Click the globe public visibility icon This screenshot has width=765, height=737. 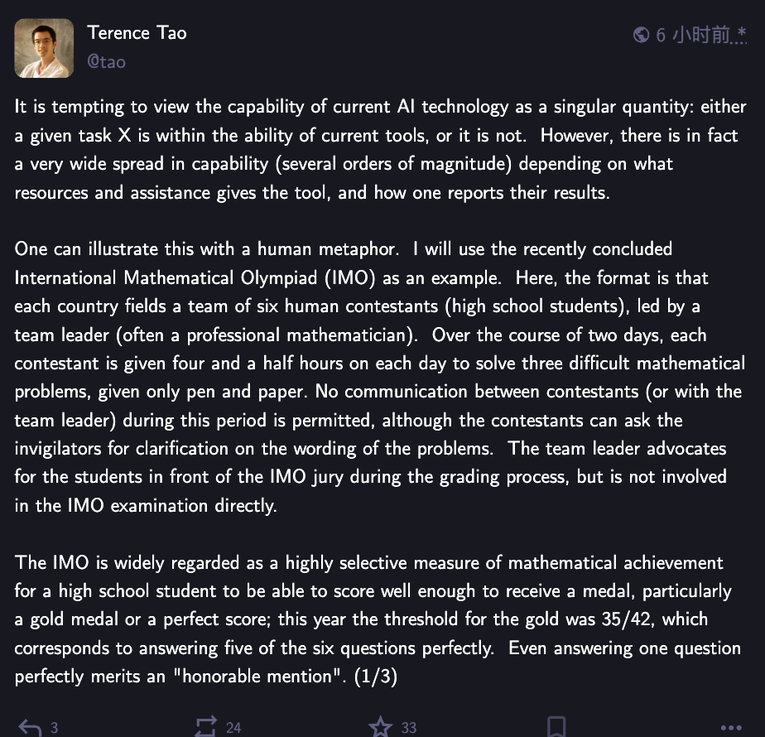[x=641, y=35]
